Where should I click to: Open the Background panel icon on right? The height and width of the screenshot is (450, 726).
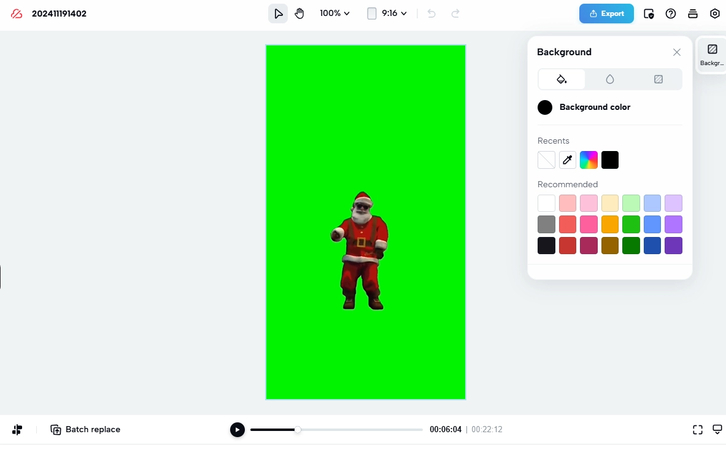pyautogui.click(x=712, y=53)
